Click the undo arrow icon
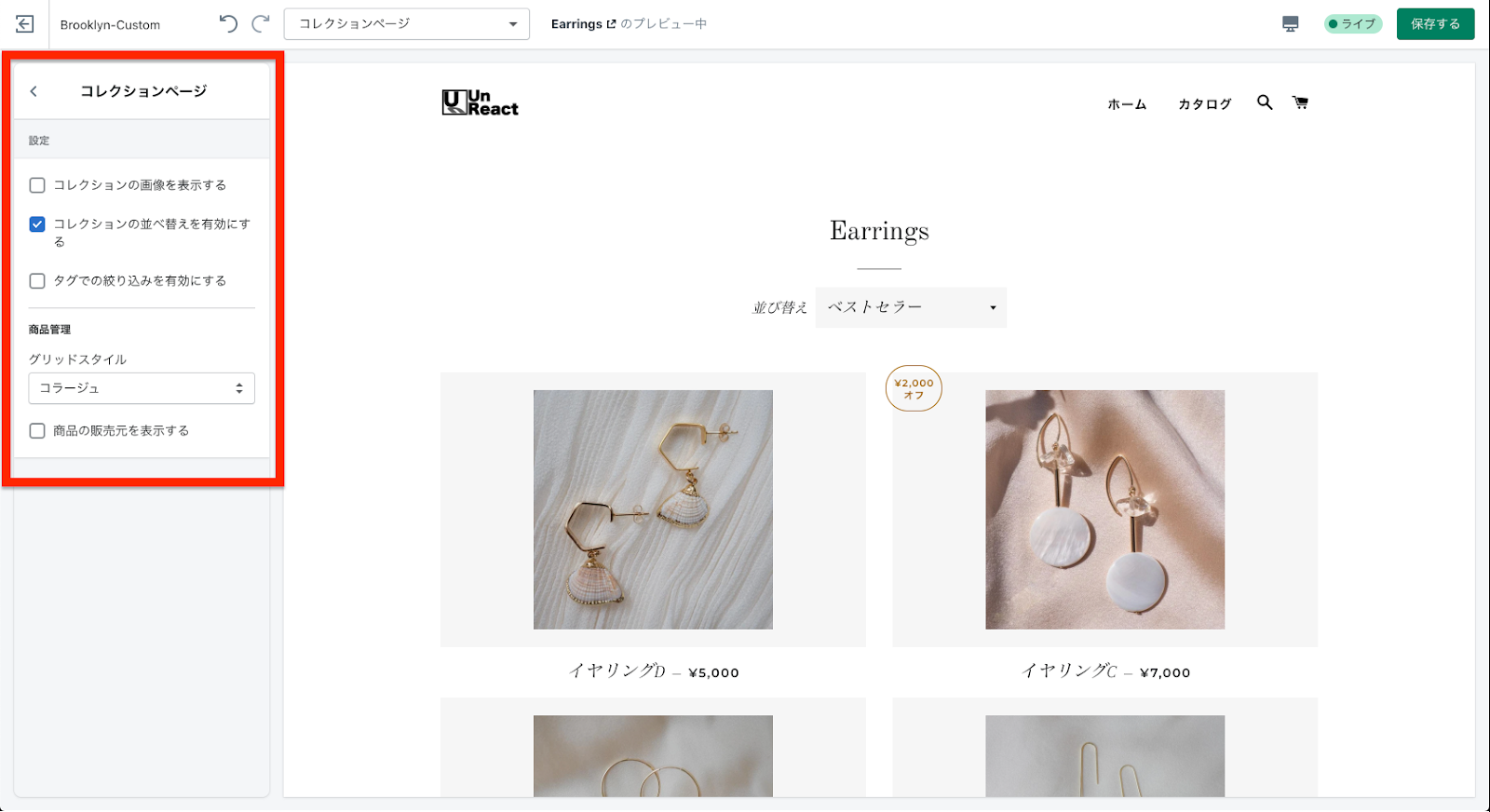The image size is (1490, 812). click(228, 23)
